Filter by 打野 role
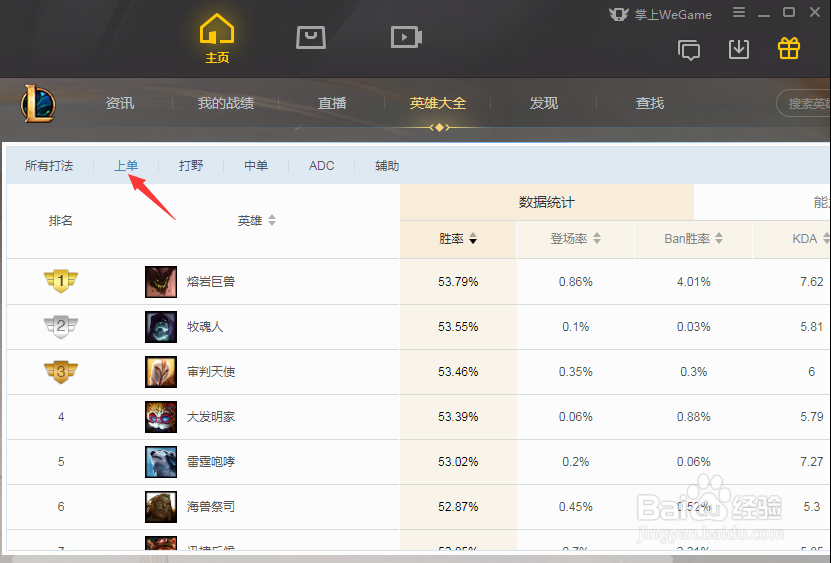Image resolution: width=831 pixels, height=563 pixels. click(191, 166)
